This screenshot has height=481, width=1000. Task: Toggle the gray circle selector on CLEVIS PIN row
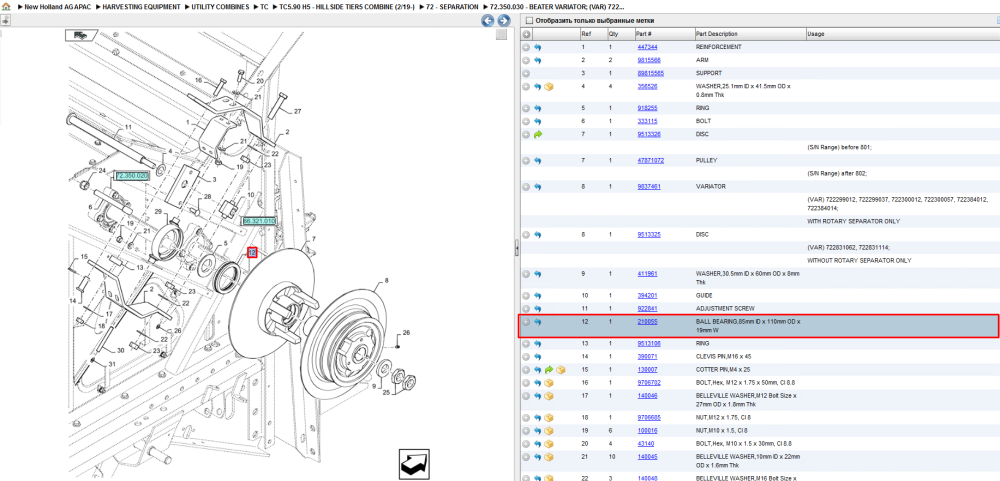tap(526, 357)
